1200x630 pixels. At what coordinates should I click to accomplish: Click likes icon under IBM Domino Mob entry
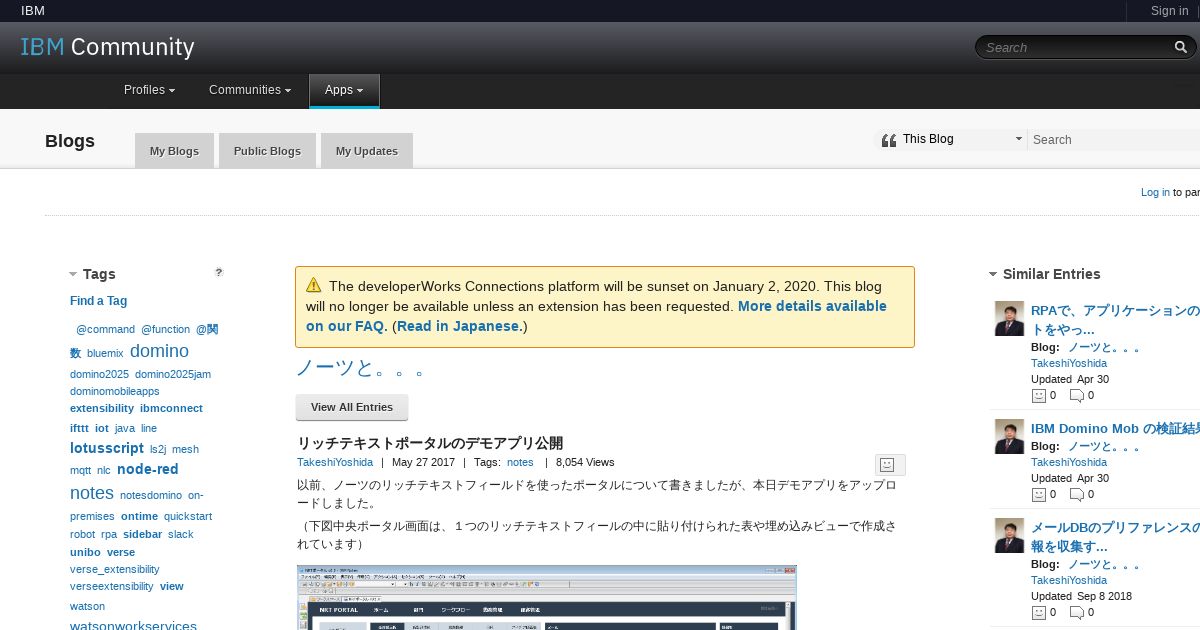point(1038,495)
